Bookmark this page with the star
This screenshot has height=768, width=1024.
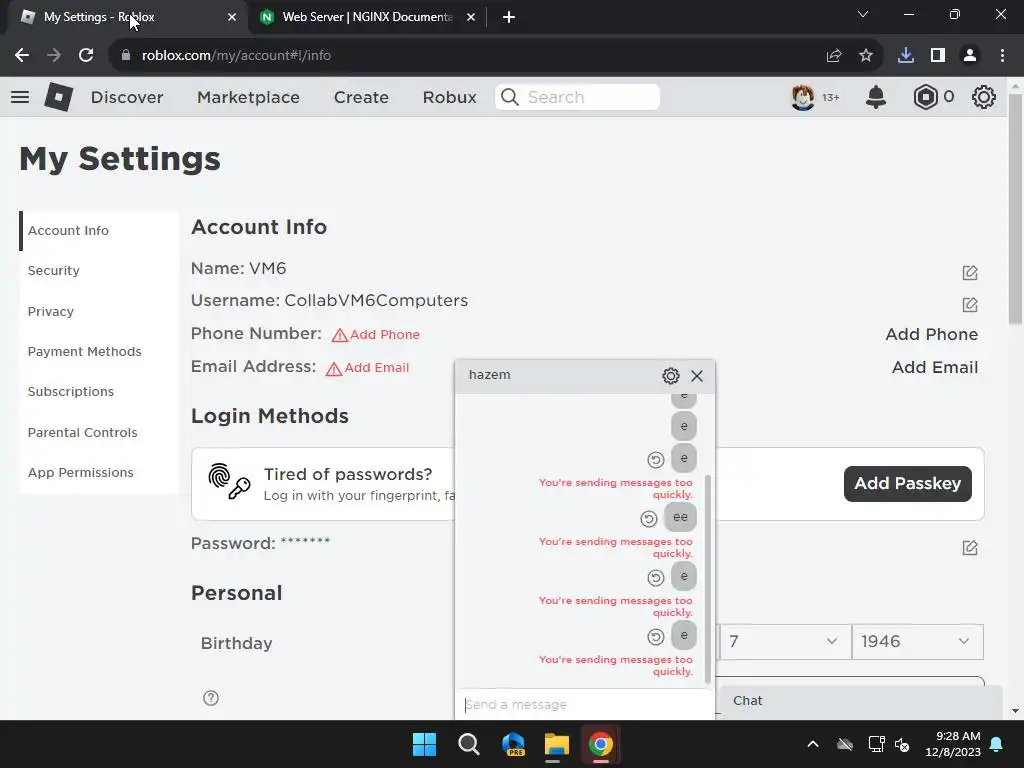pos(866,56)
